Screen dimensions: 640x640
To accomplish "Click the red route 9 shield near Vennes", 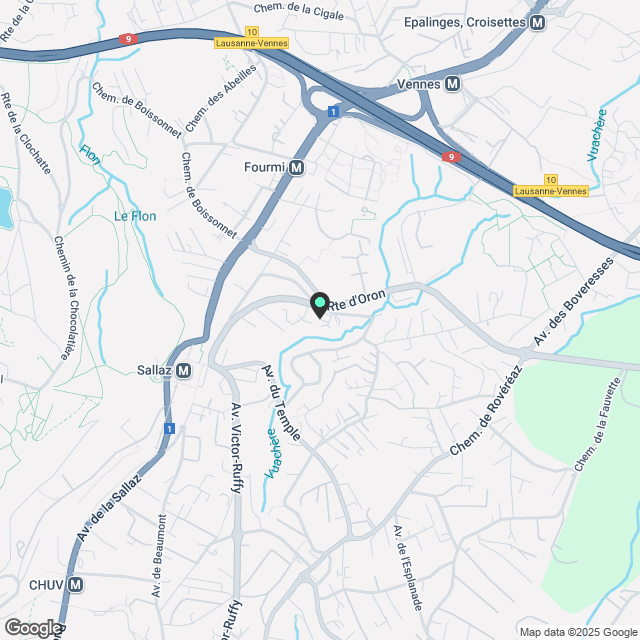I will (x=451, y=157).
